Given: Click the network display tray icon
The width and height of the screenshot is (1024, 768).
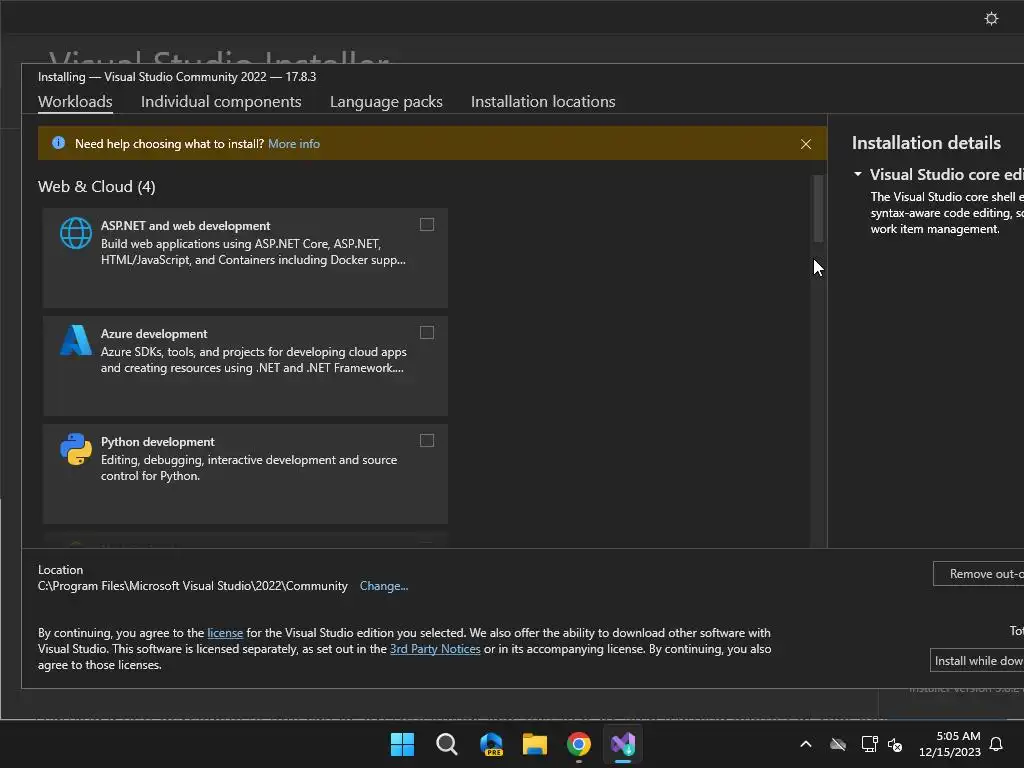Looking at the screenshot, I should pos(869,744).
